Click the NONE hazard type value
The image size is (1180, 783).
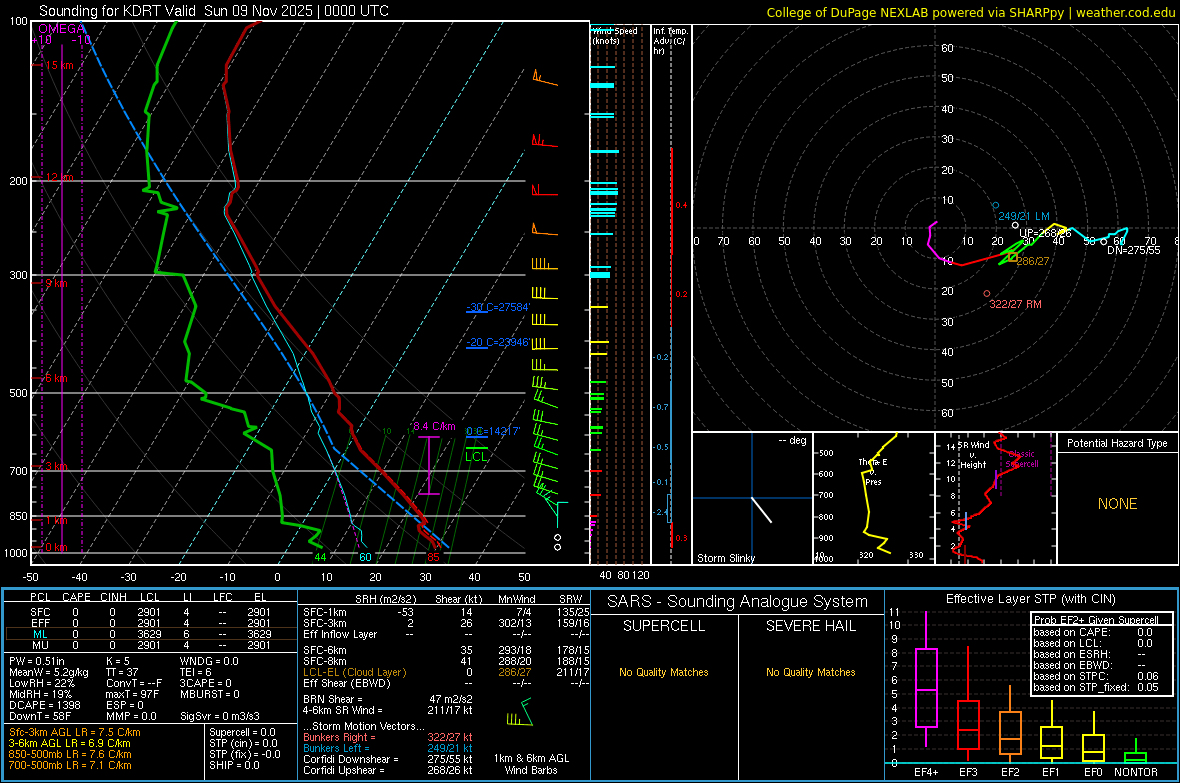pos(1117,504)
